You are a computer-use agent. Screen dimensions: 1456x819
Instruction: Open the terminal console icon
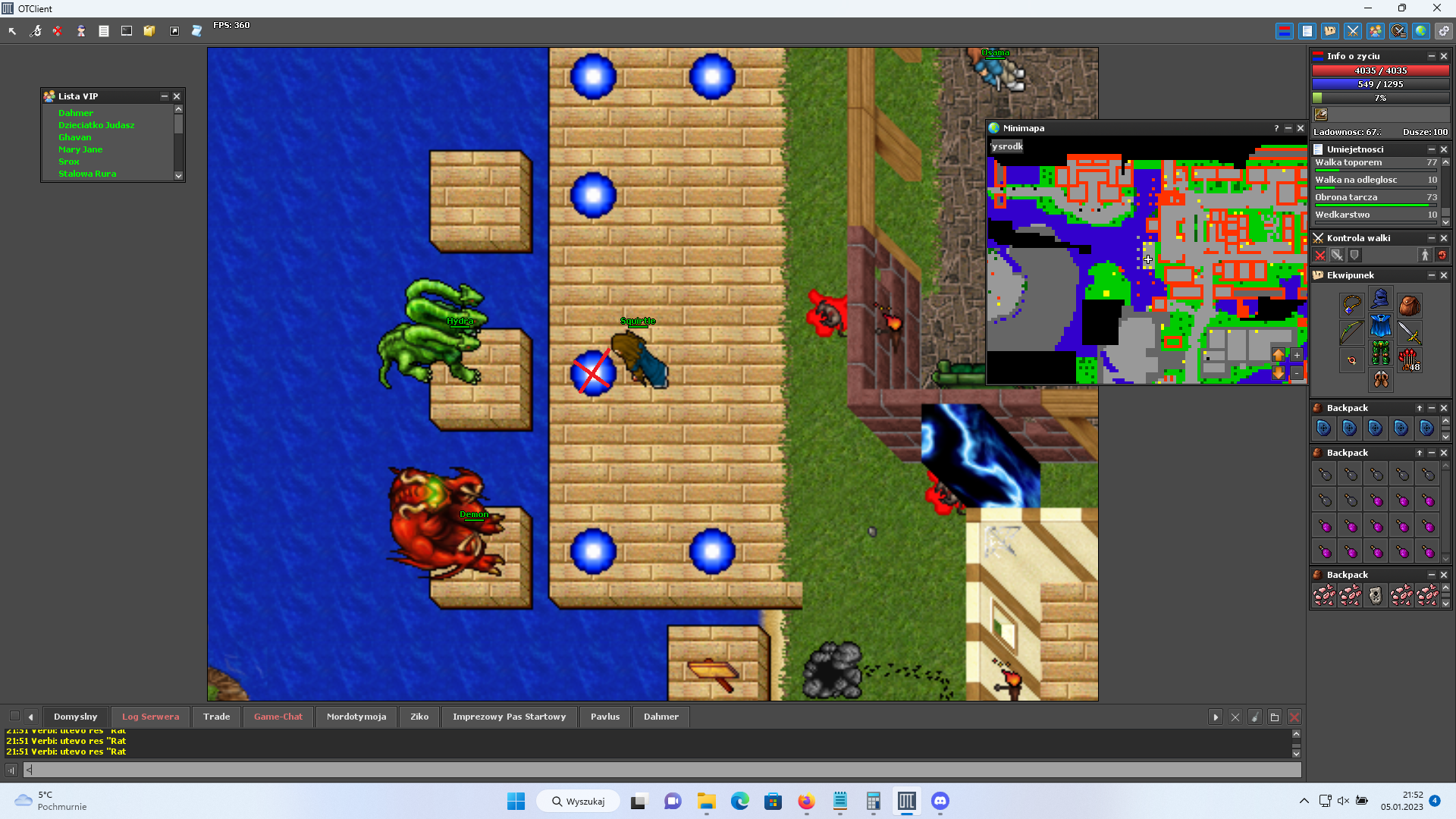(x=127, y=31)
